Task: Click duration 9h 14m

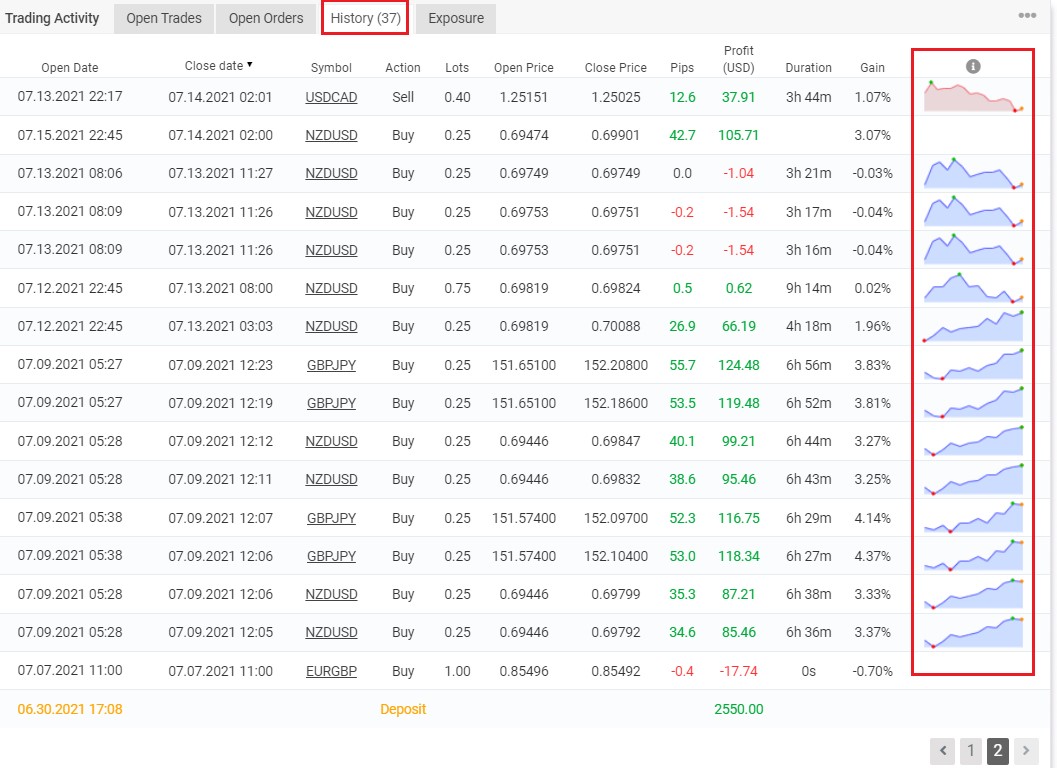Action: [808, 288]
